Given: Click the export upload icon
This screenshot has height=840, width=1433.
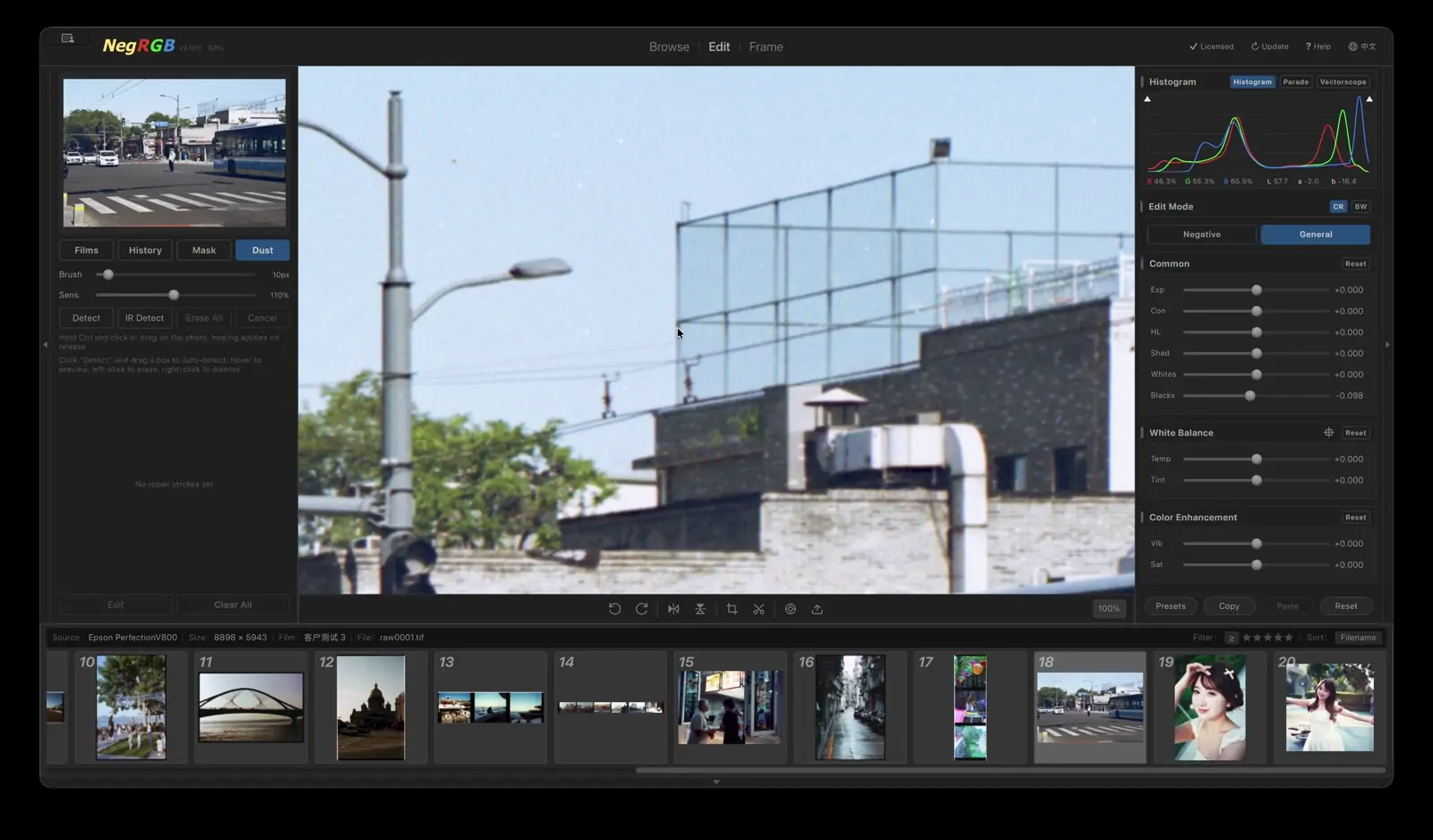Looking at the screenshot, I should (x=817, y=609).
